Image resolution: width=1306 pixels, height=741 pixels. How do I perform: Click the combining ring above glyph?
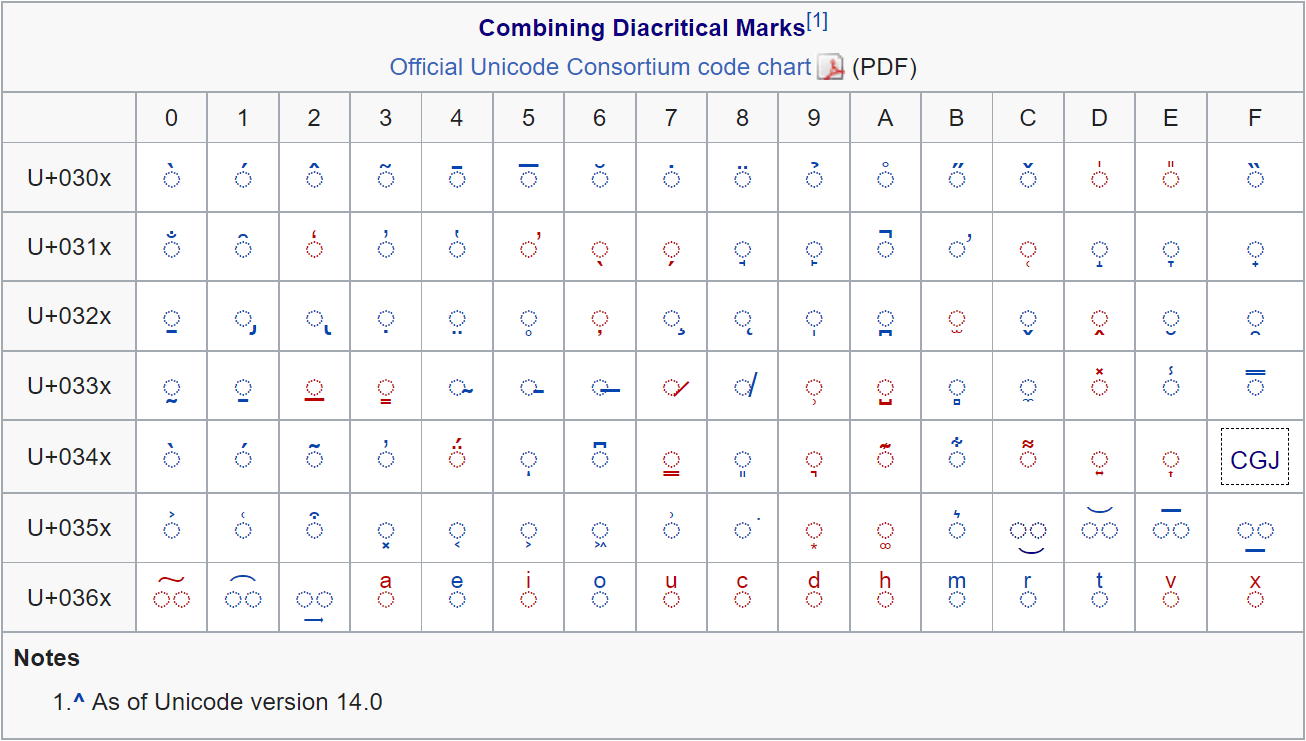tap(885, 176)
